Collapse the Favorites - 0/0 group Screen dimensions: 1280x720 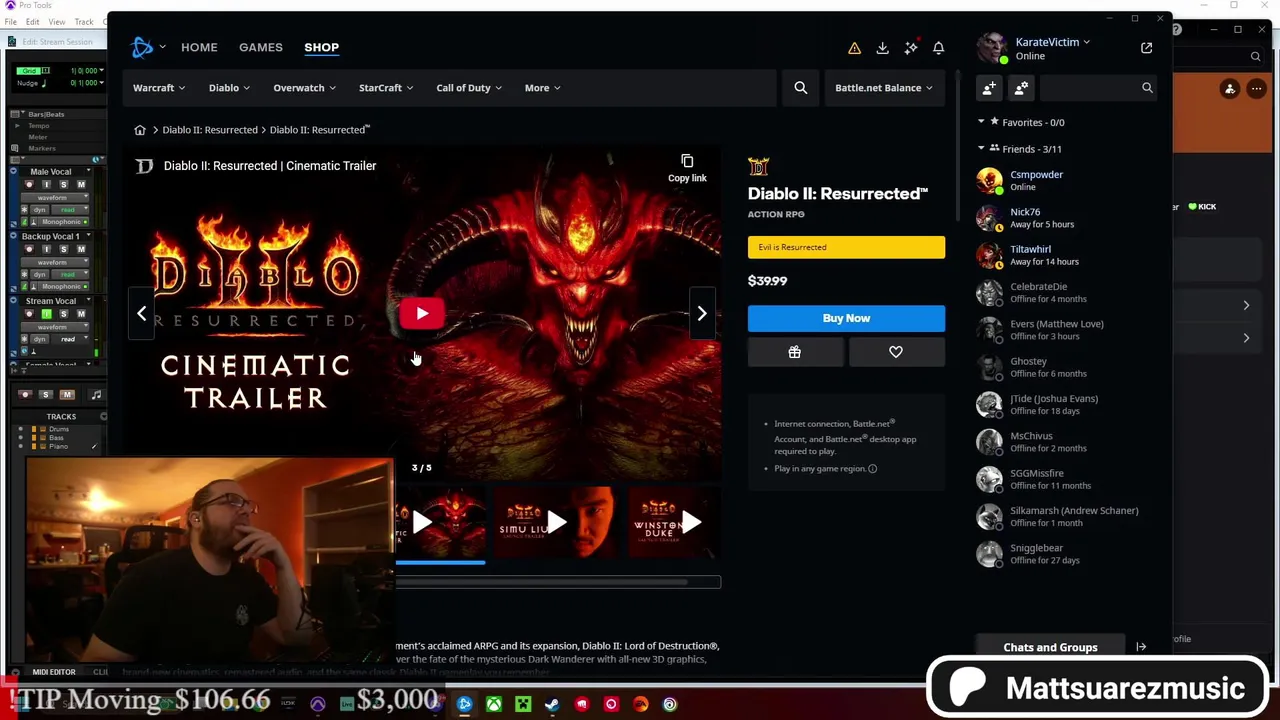click(981, 122)
